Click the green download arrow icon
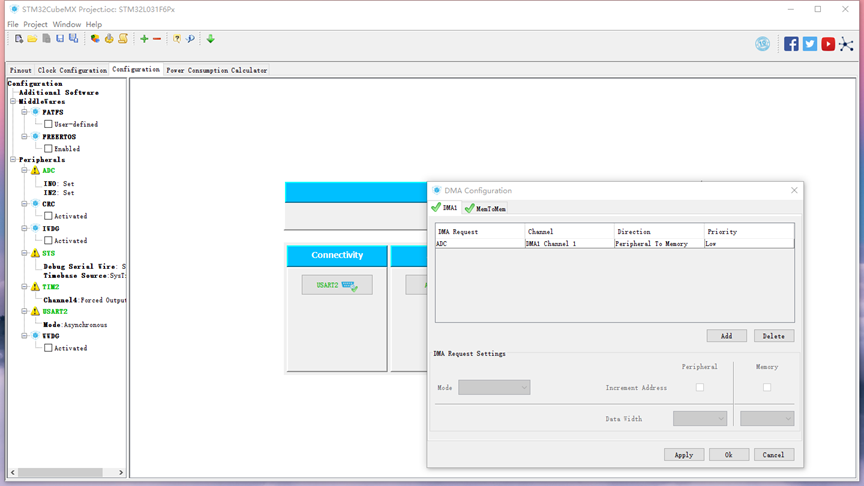Screen dimensions: 864x486 click(210, 39)
